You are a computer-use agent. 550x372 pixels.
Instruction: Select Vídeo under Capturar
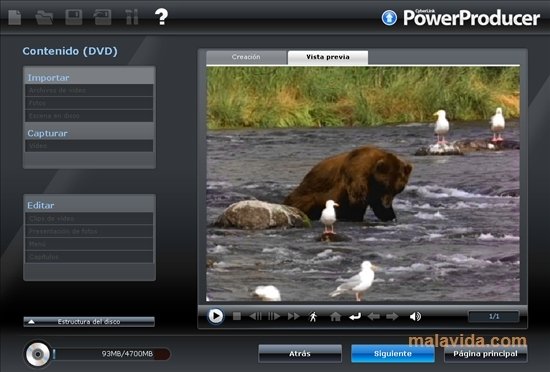(89, 146)
